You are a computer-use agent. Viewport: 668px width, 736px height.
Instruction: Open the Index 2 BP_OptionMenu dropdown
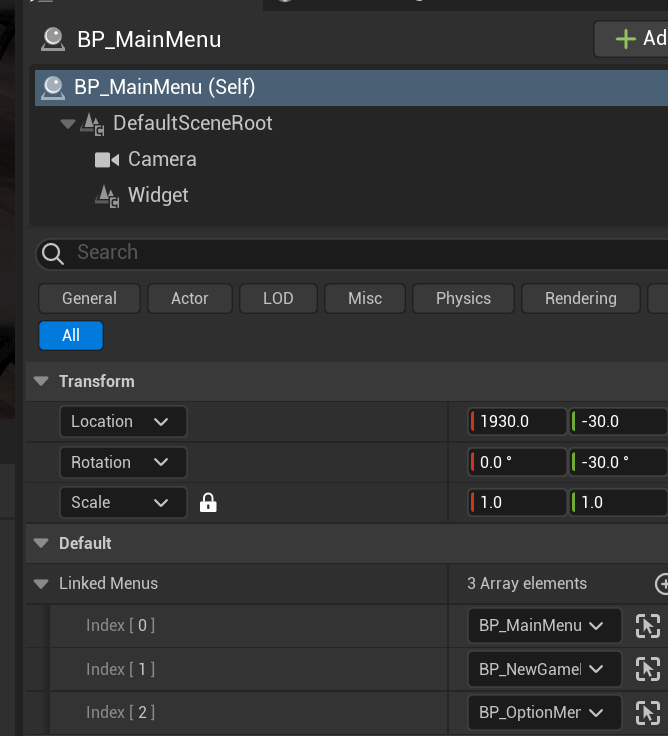coord(545,713)
